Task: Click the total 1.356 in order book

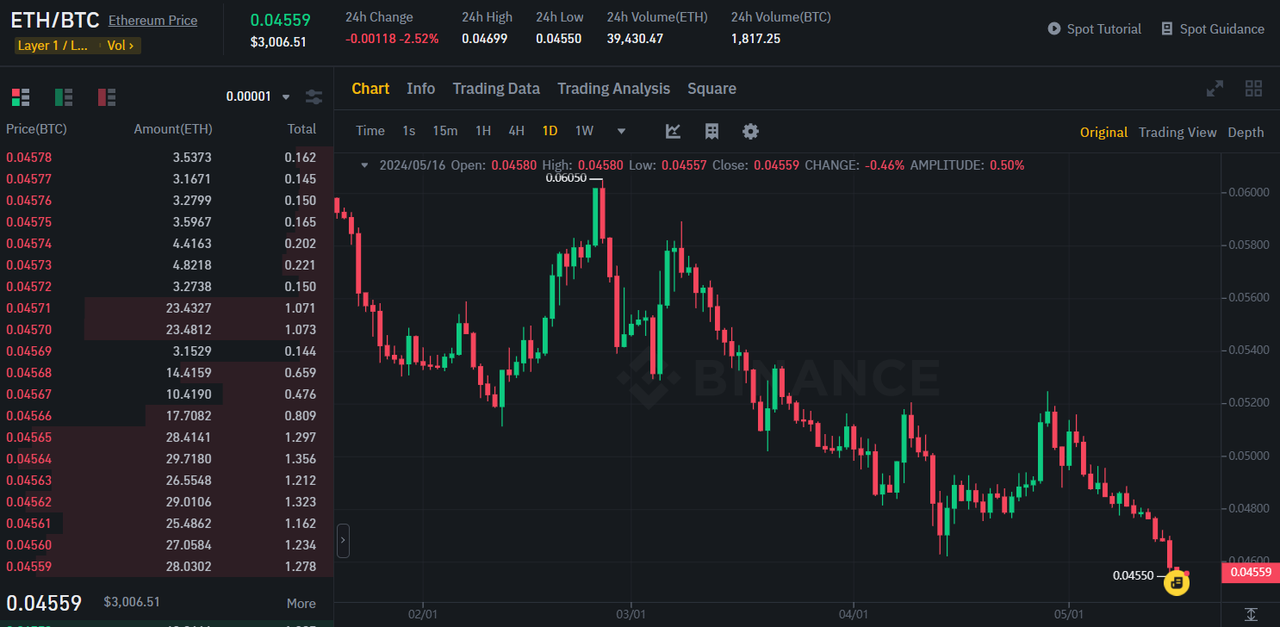Action: point(300,458)
